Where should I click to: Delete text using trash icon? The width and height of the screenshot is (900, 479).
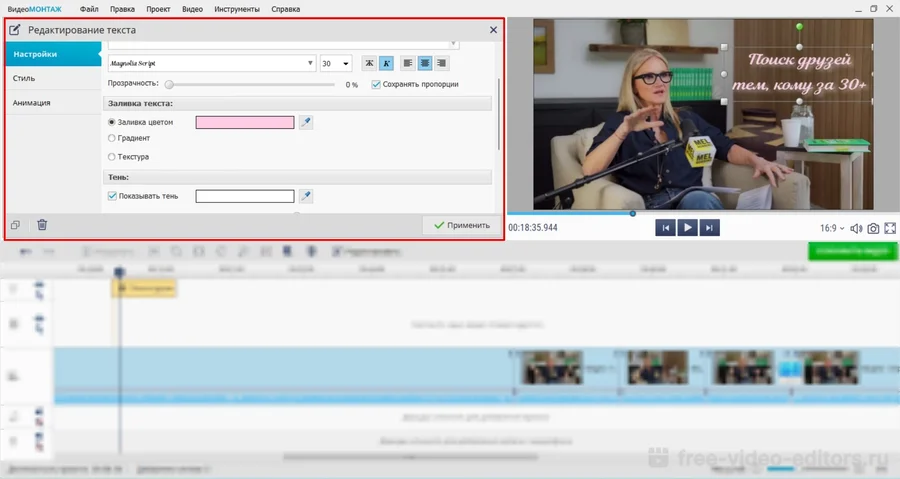tap(42, 225)
